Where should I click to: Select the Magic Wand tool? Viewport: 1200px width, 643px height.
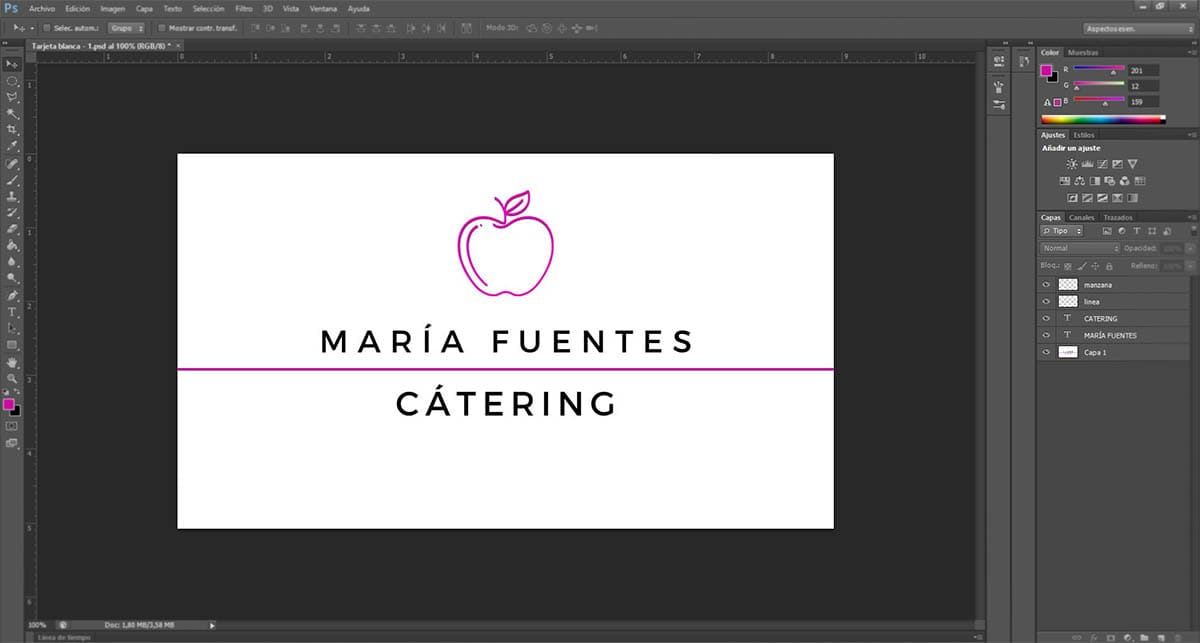(13, 113)
